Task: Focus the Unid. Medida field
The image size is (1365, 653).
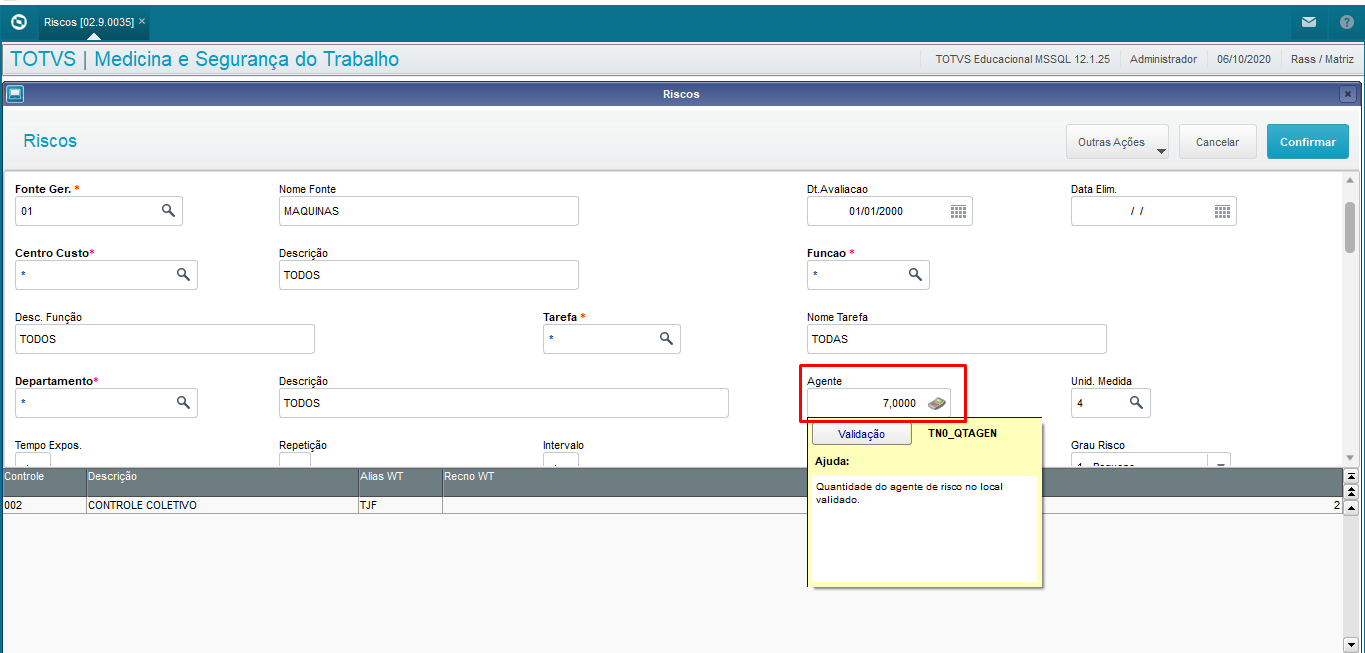Action: click(1111, 403)
